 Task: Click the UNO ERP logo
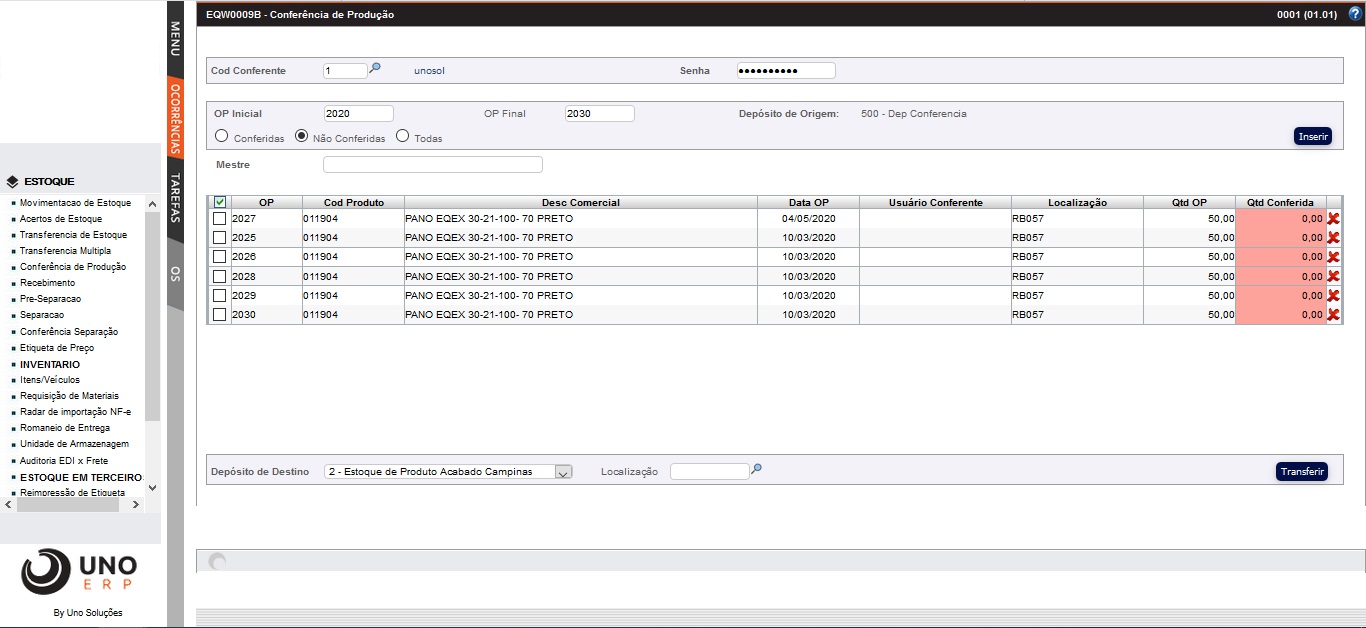coord(79,572)
